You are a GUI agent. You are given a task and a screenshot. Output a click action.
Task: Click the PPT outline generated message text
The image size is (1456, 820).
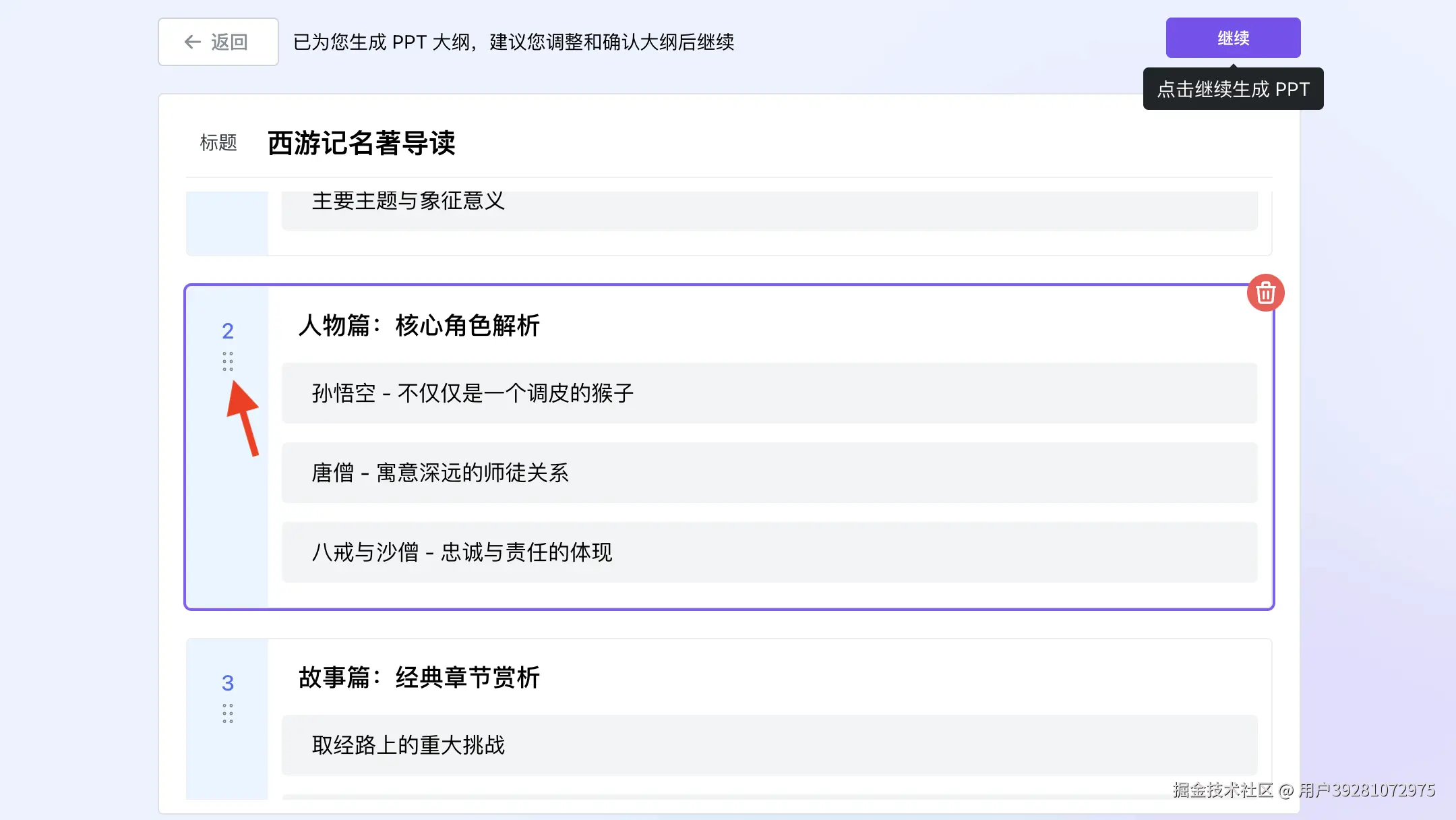[x=513, y=42]
